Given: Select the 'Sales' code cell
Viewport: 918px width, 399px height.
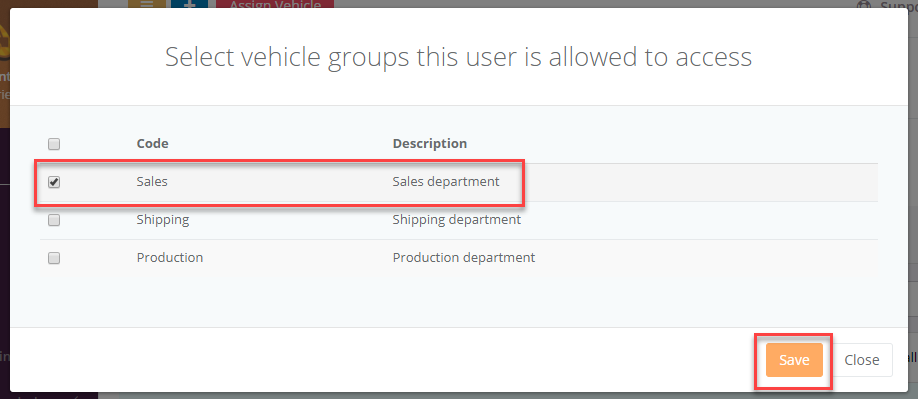Looking at the screenshot, I should [x=152, y=181].
